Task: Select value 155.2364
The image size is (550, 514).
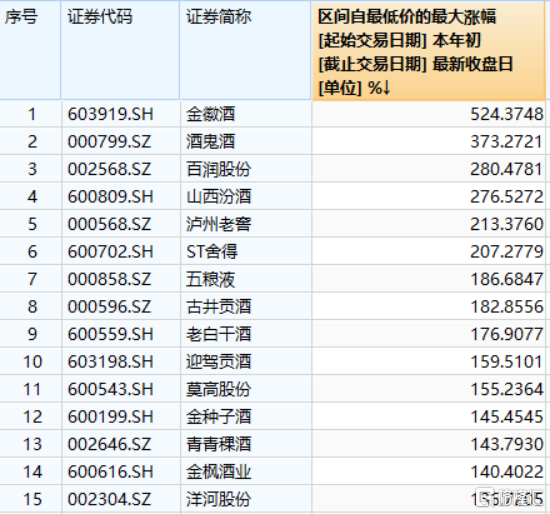Action: [507, 389]
